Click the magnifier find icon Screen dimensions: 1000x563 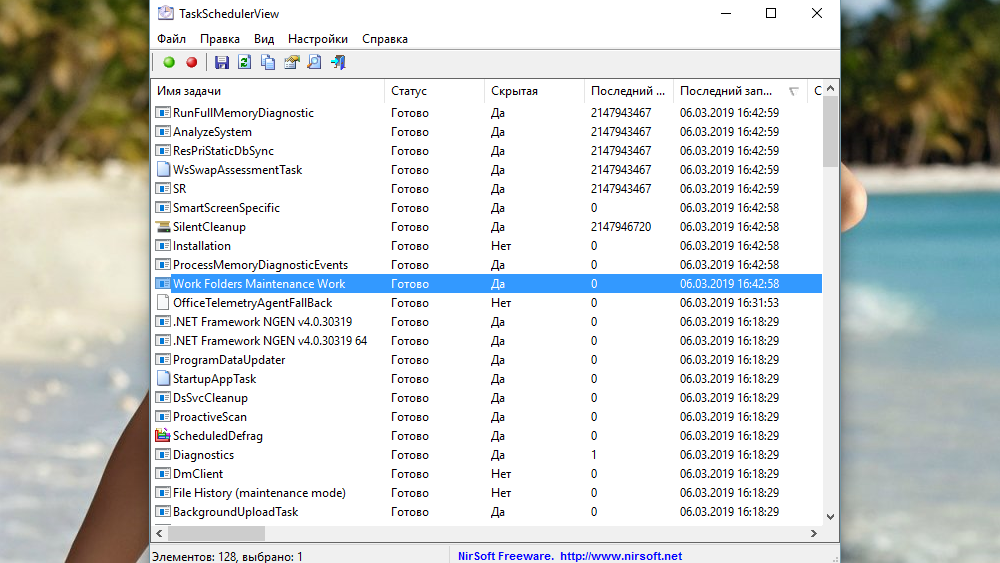314,63
